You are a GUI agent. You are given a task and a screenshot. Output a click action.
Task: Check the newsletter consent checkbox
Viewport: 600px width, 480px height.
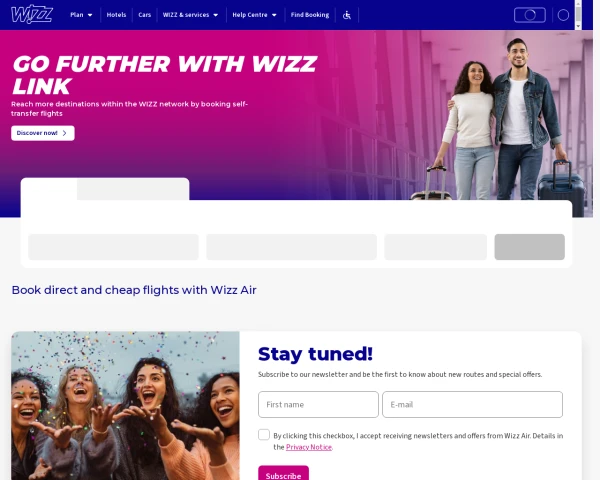click(264, 434)
